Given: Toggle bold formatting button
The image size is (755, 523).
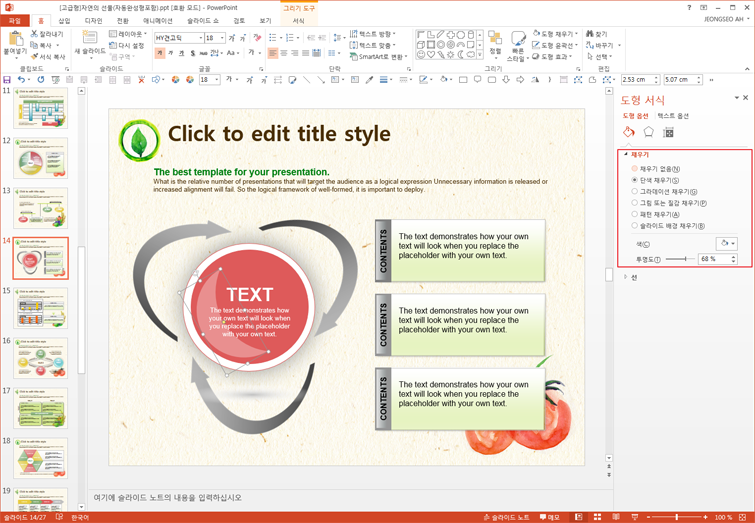Looking at the screenshot, I should (160, 53).
